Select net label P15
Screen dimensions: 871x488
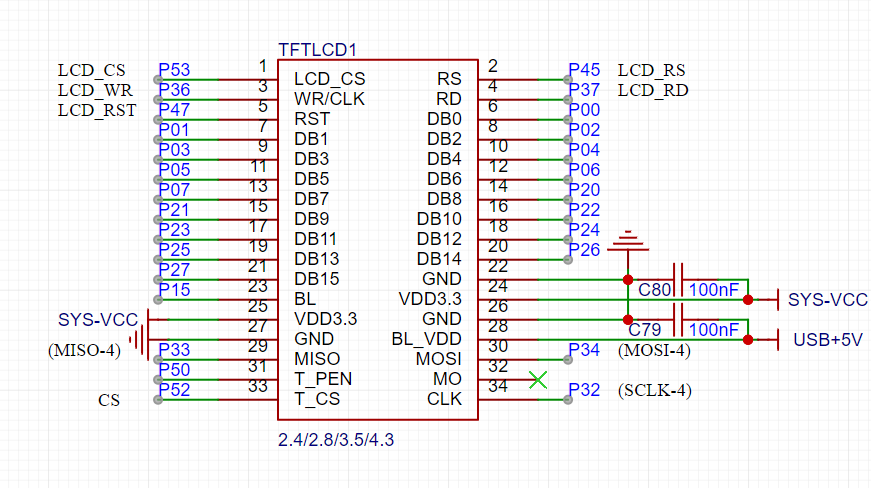point(174,290)
